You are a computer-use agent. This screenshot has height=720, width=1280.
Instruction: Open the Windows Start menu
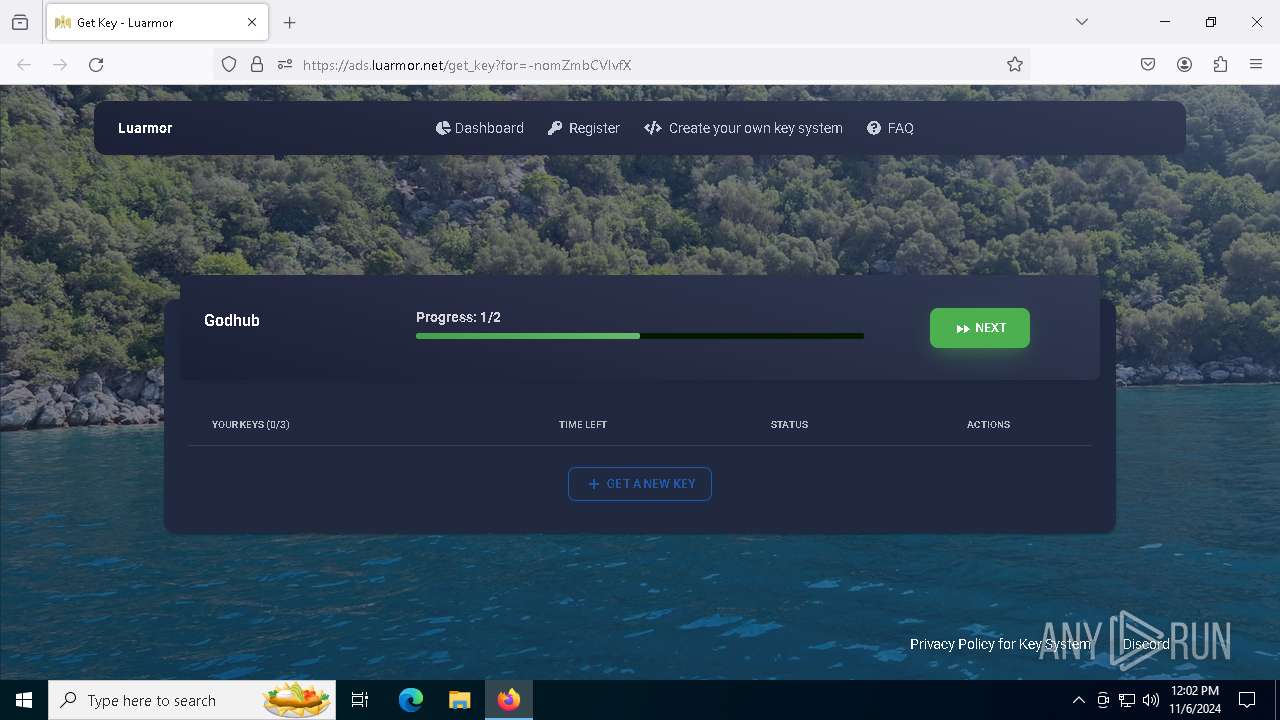(24, 700)
